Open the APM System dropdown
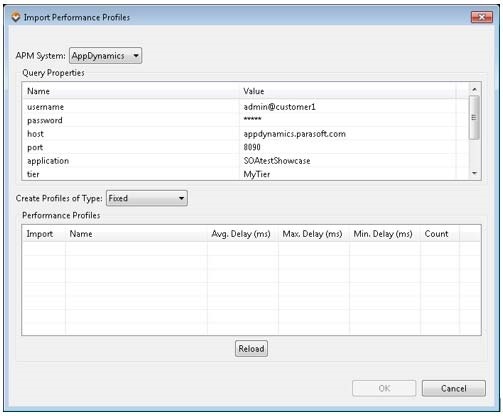Screen dimensions: 503x416 pos(105,56)
